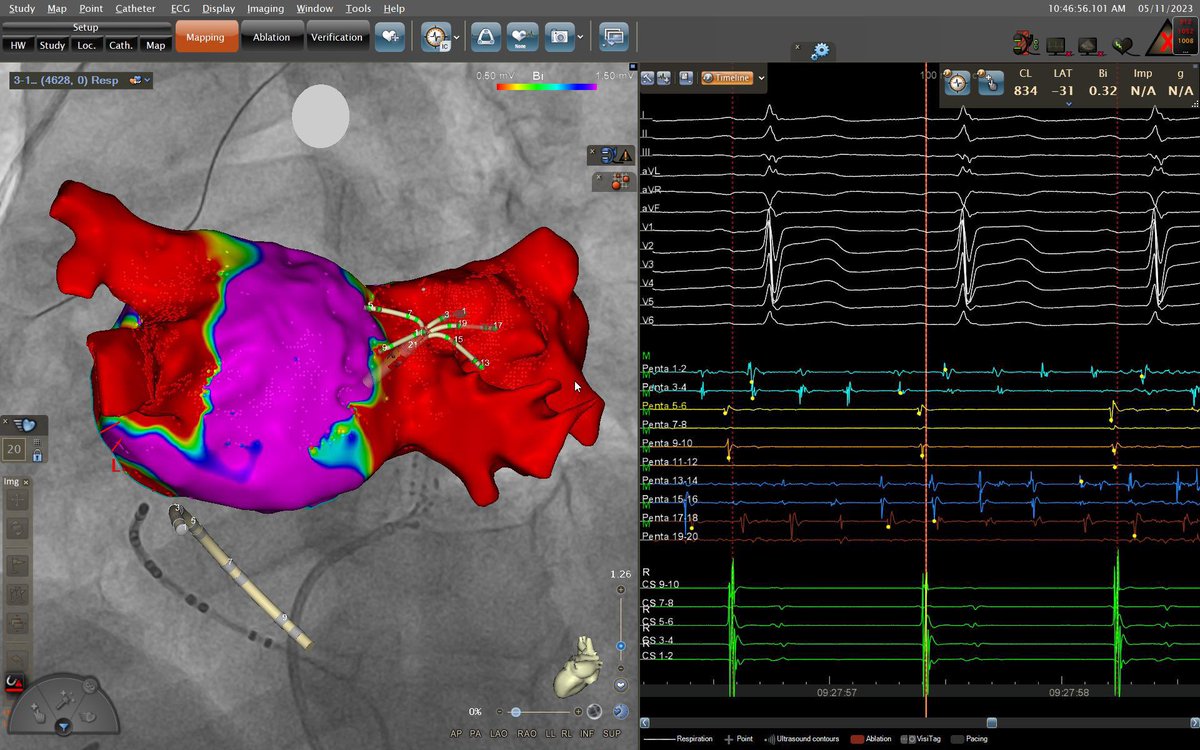Switch to the Ablation tab
This screenshot has height=750, width=1200.
point(271,37)
